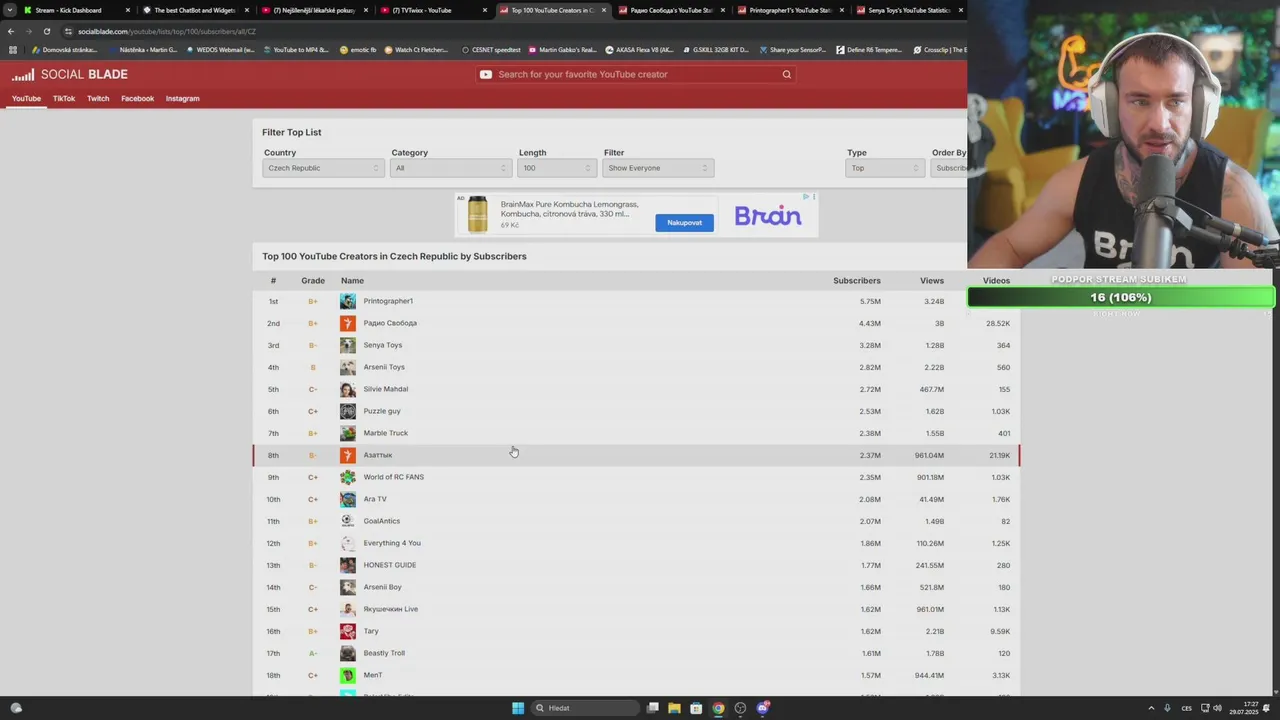The height and width of the screenshot is (720, 1280).
Task: Open Printographer1 channel avatar
Action: pyautogui.click(x=348, y=301)
